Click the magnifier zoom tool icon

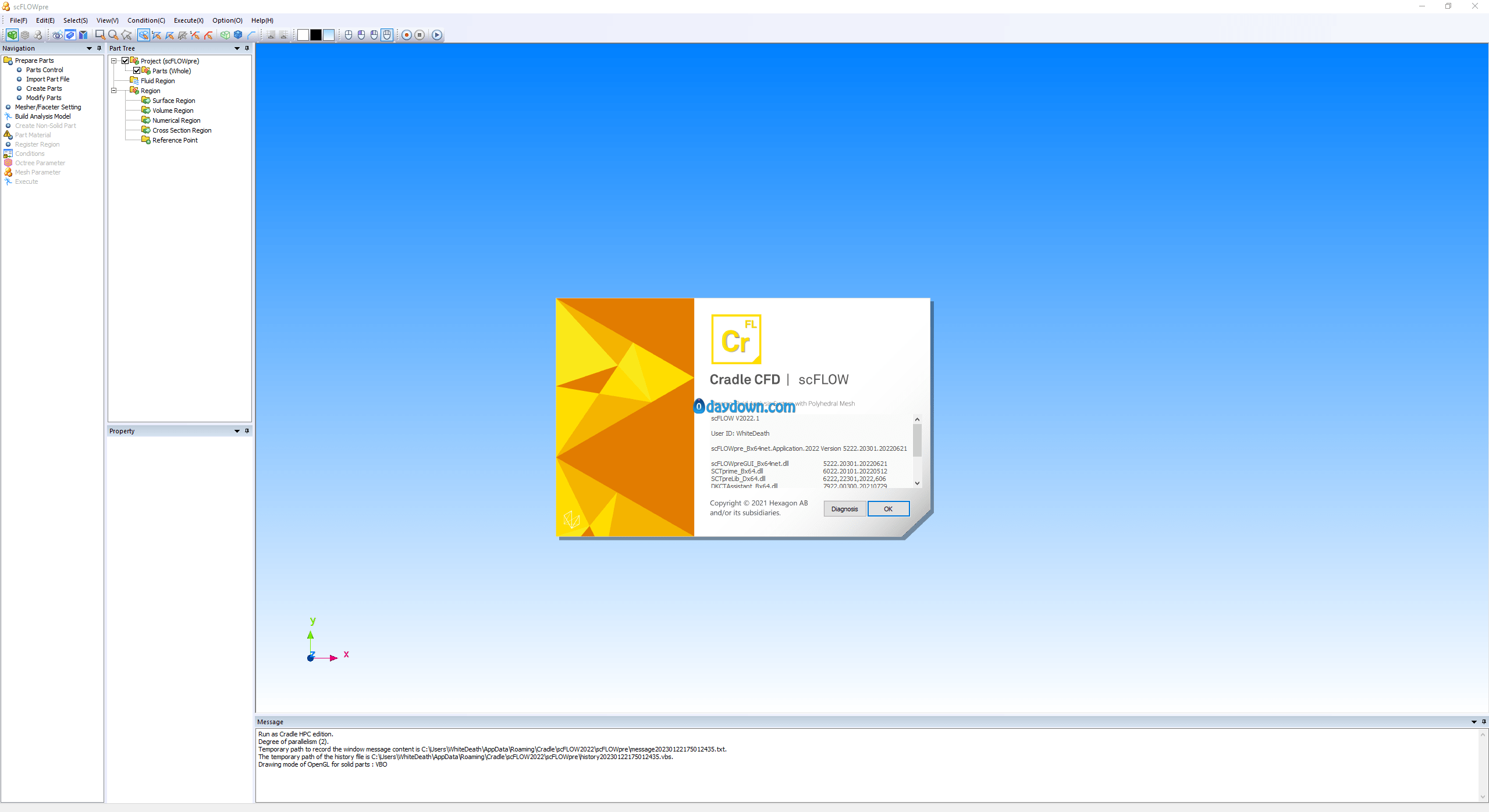tap(113, 35)
